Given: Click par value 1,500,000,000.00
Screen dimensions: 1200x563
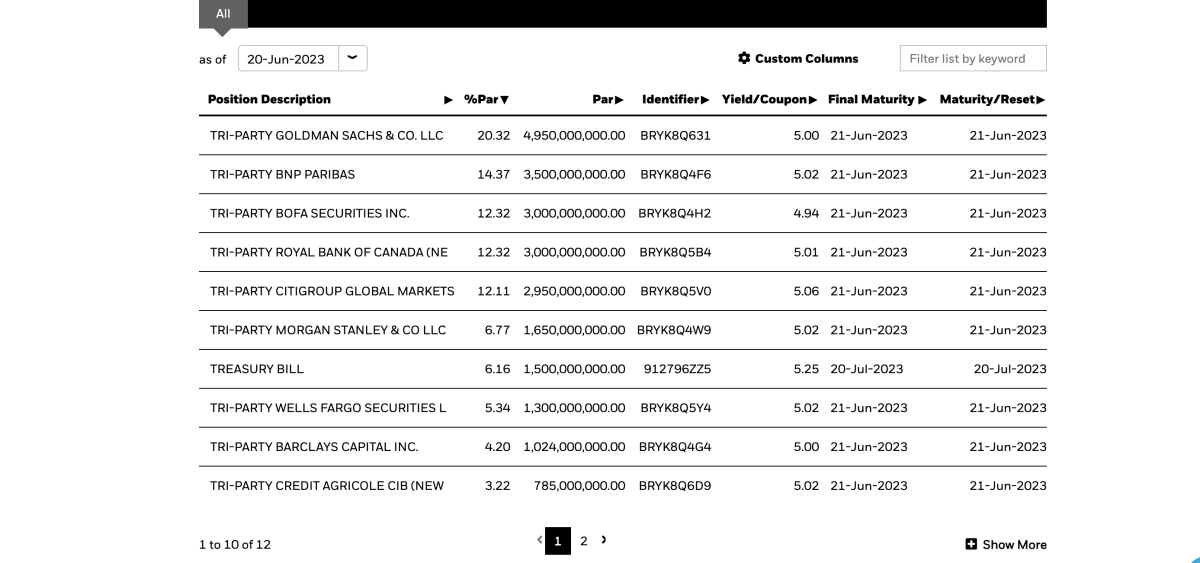Looking at the screenshot, I should tap(574, 369).
